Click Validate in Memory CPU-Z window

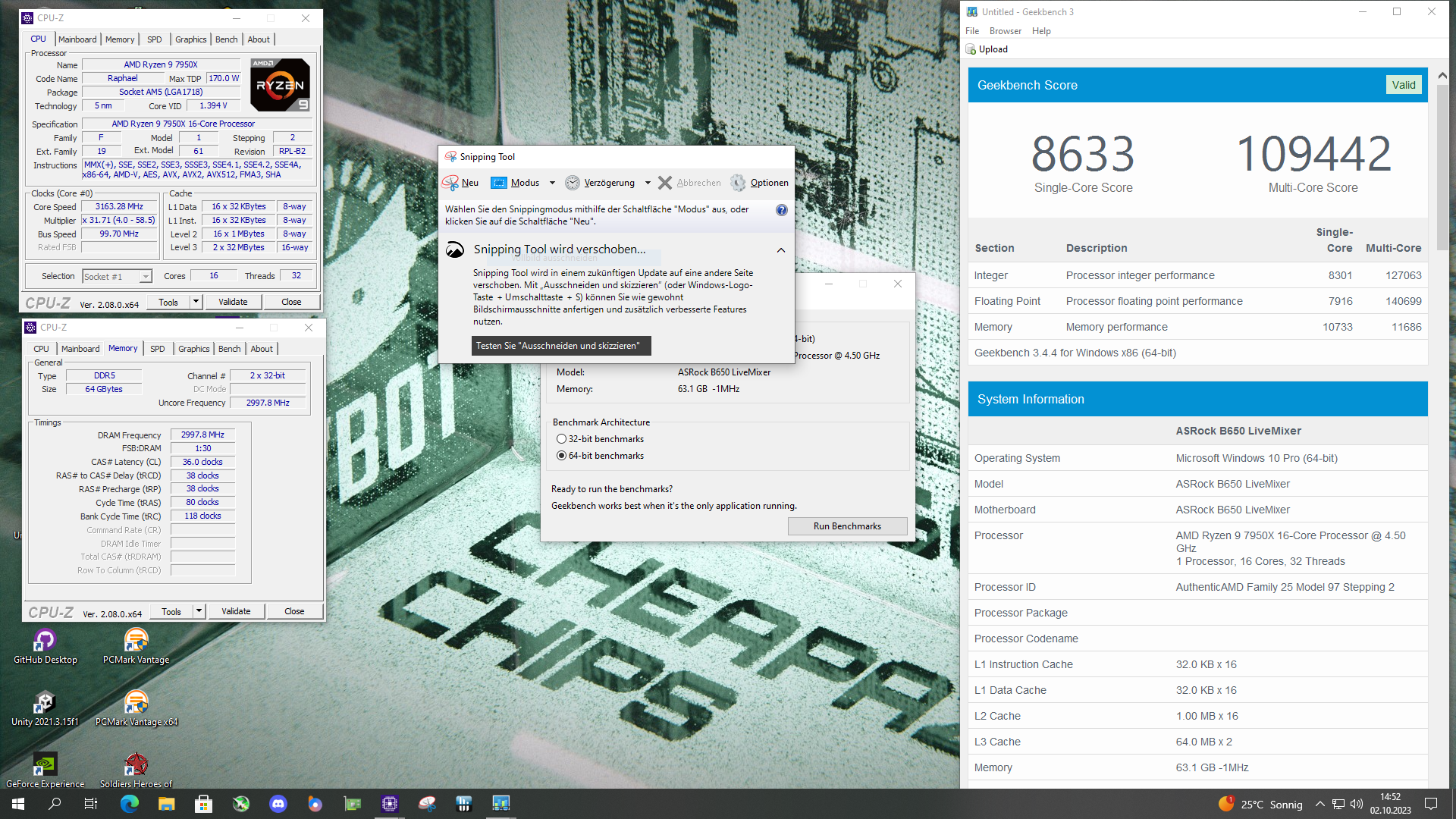click(x=236, y=611)
